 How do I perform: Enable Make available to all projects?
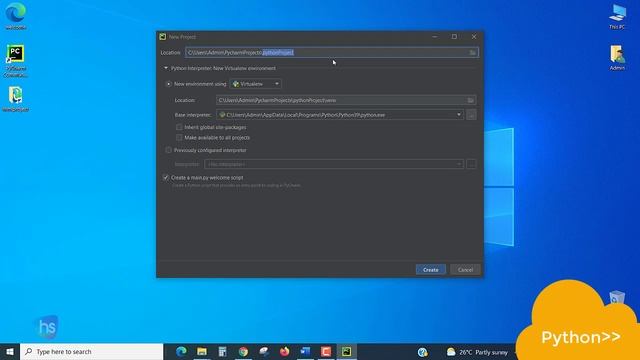[x=179, y=138]
